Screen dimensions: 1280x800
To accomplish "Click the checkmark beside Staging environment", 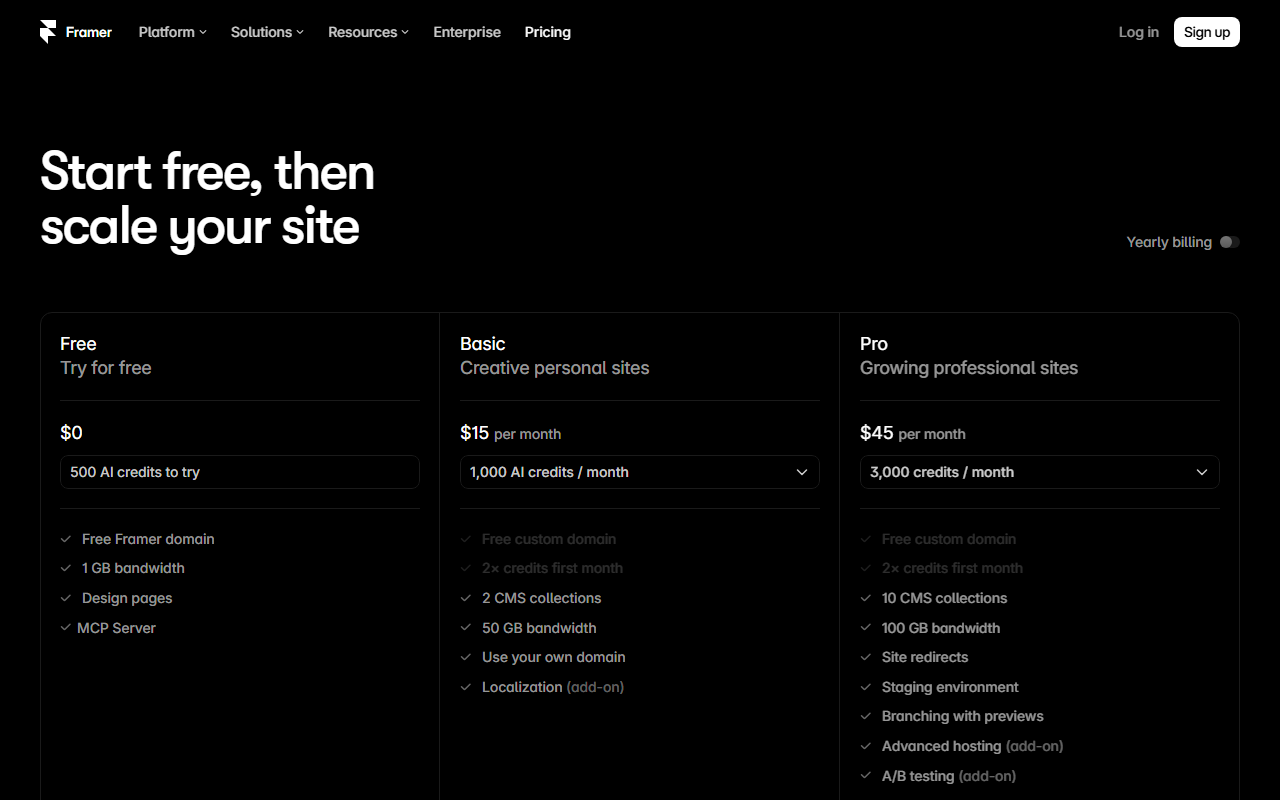I will [866, 687].
